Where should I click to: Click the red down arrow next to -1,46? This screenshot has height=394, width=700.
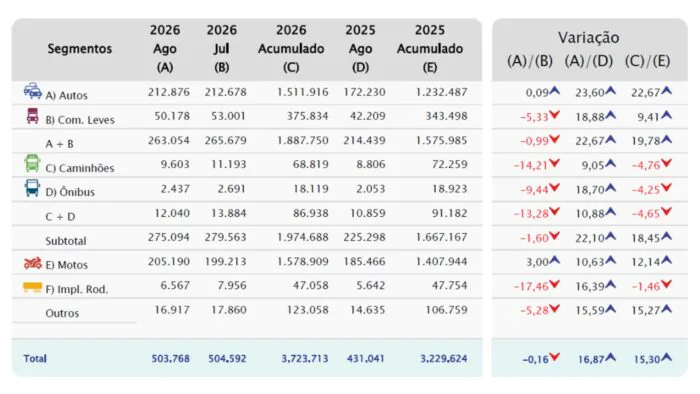pos(666,284)
